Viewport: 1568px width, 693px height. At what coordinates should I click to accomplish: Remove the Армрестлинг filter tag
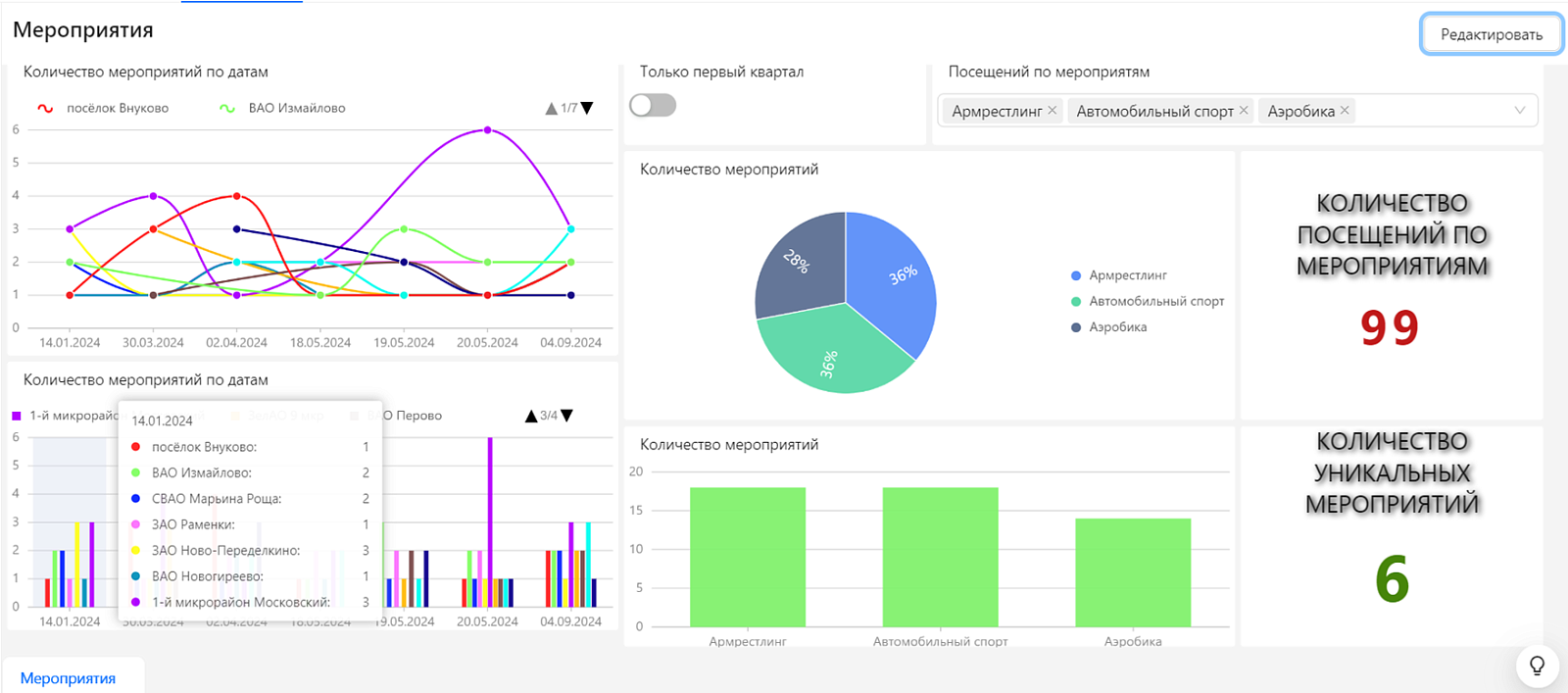tap(1052, 111)
